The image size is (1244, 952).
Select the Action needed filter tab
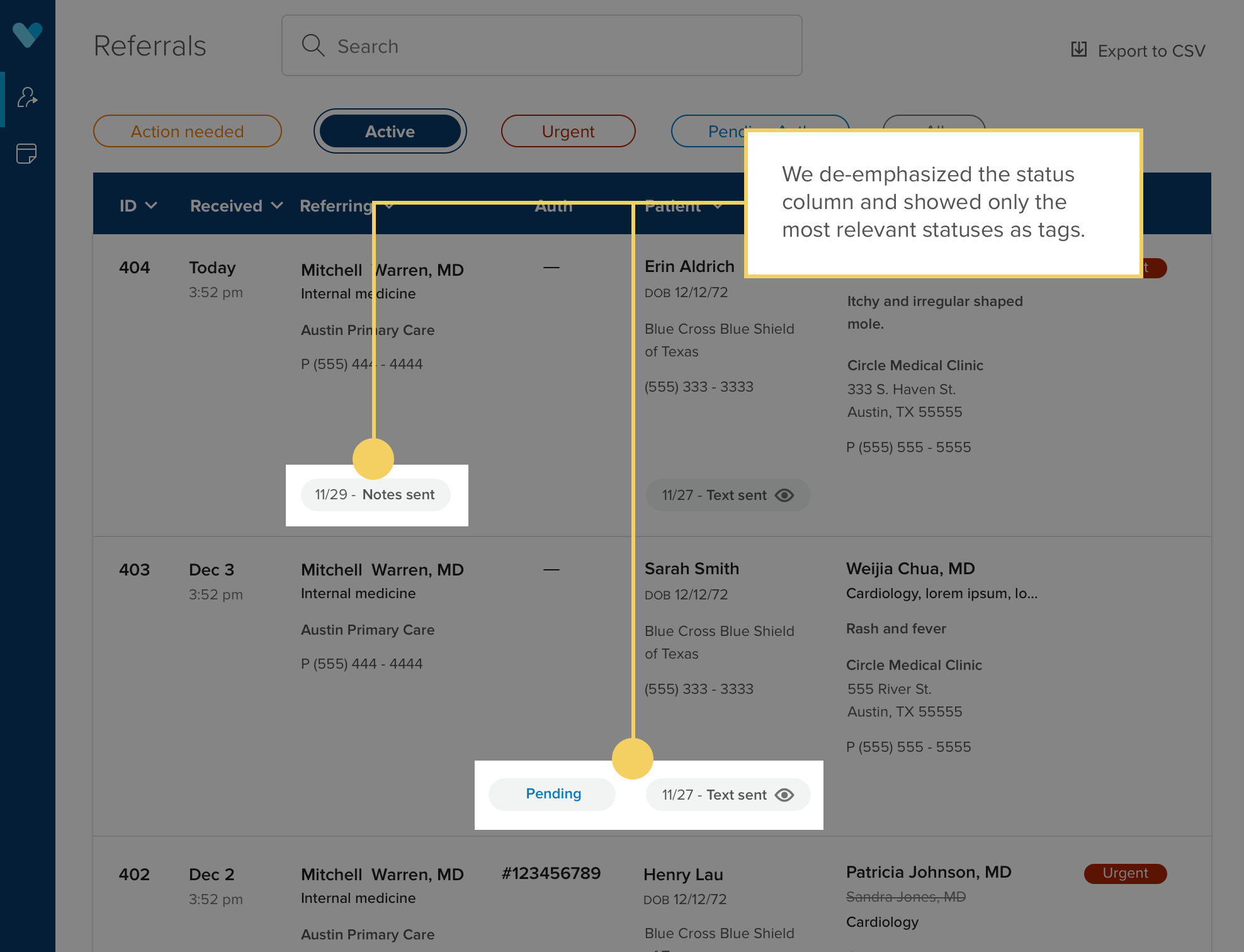point(187,131)
